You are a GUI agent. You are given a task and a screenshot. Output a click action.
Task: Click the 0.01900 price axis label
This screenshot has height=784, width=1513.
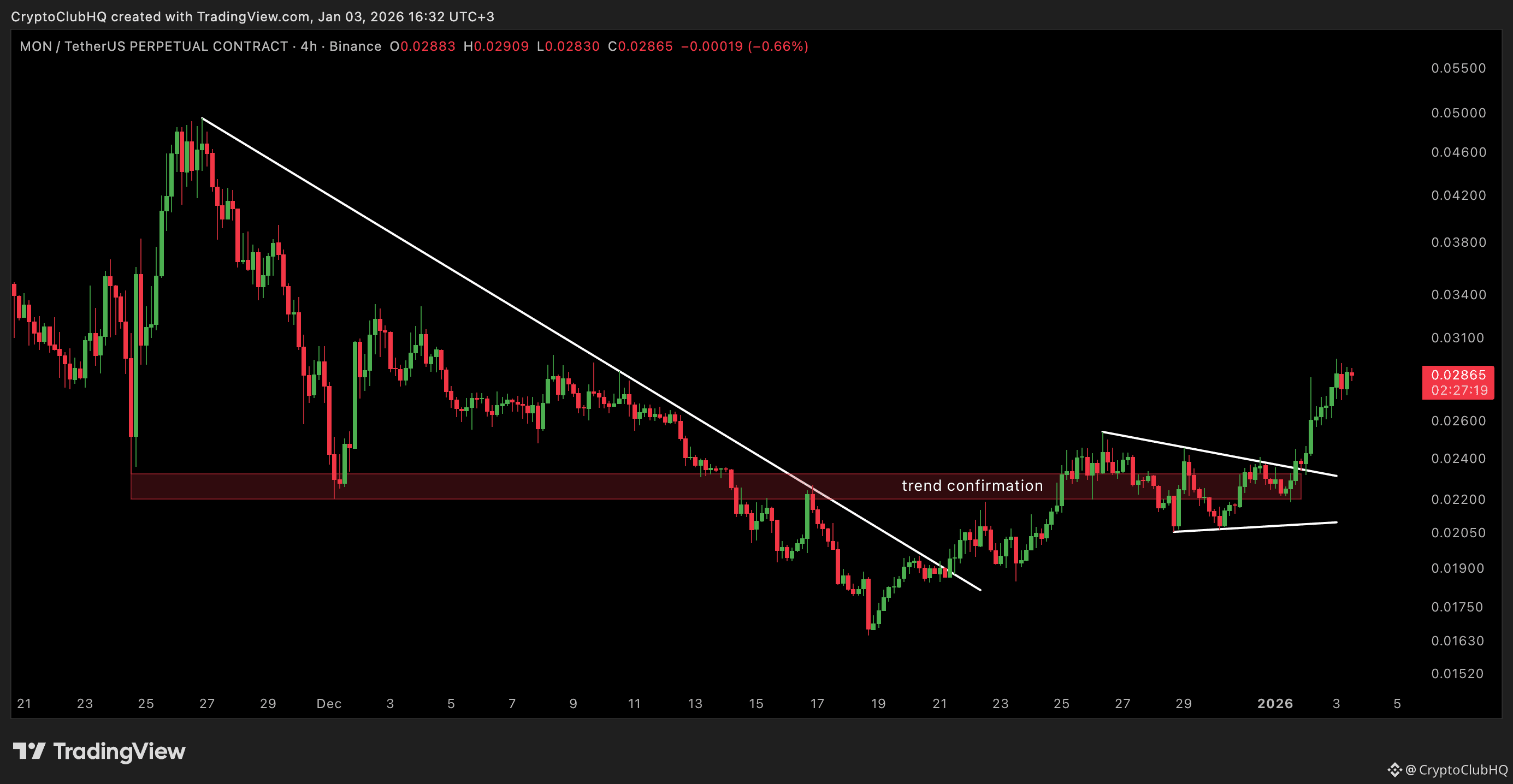(x=1458, y=568)
